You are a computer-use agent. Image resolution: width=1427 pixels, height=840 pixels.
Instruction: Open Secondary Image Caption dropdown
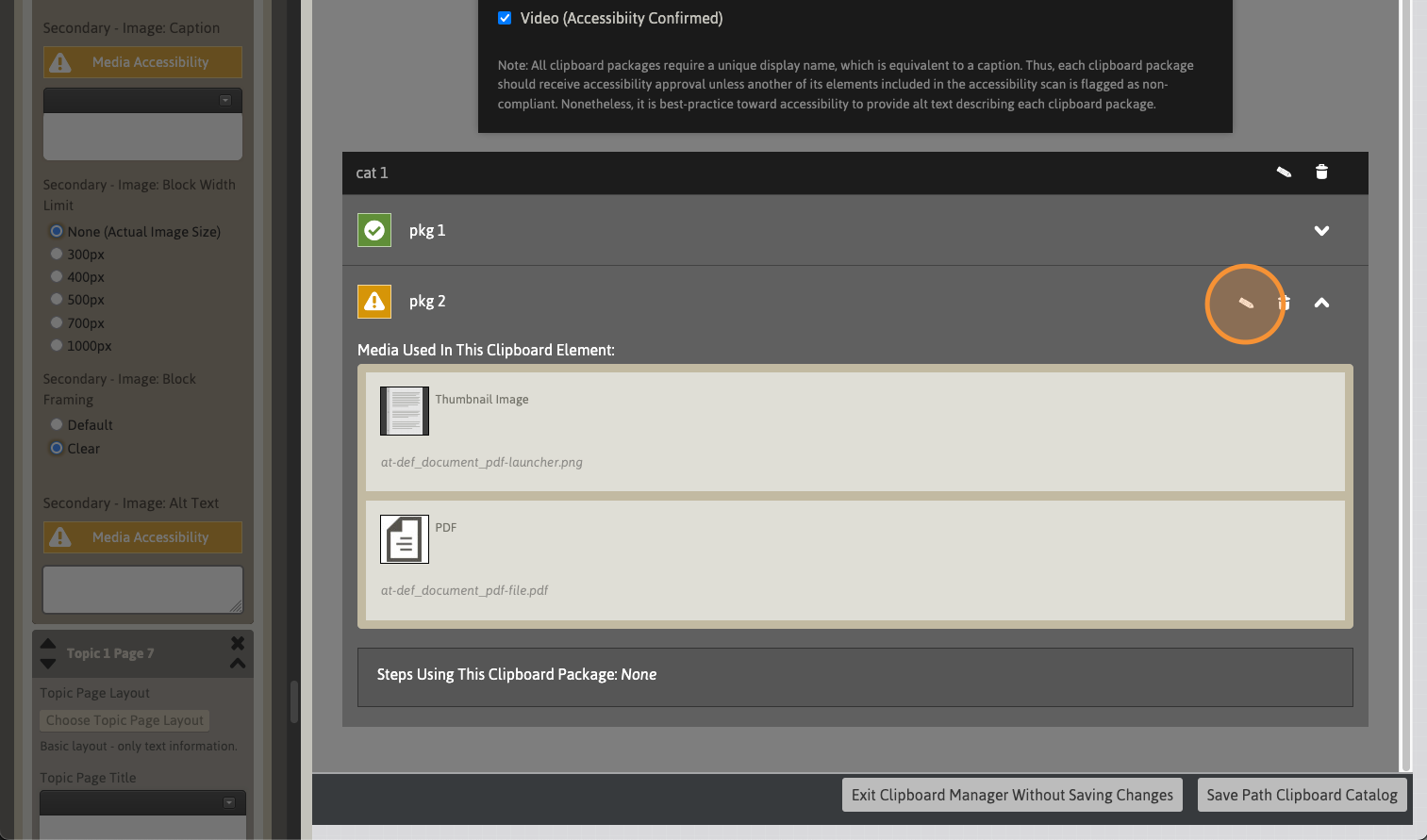[x=225, y=101]
